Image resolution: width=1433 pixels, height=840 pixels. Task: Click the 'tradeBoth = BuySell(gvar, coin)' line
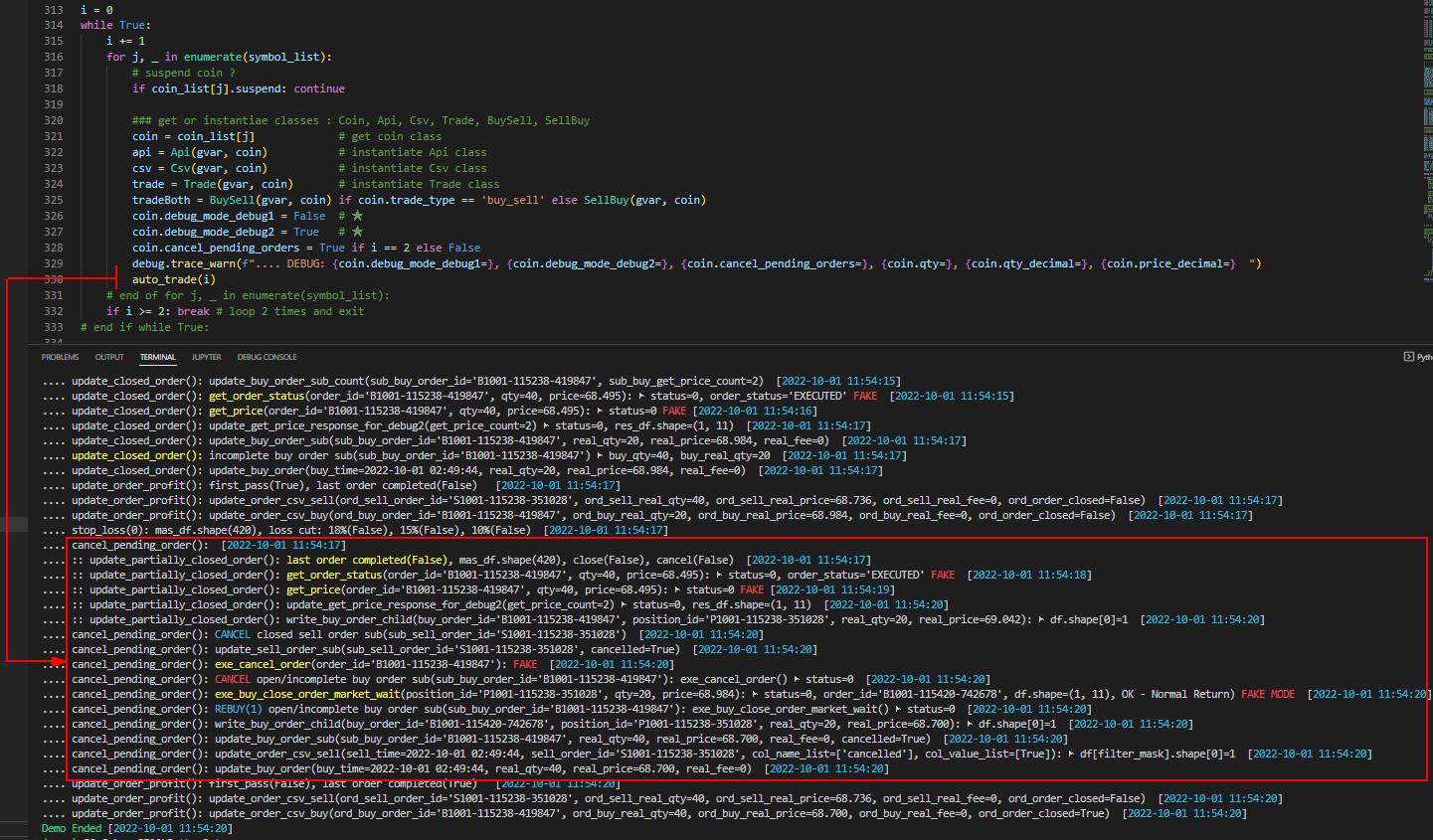pyautogui.click(x=419, y=200)
